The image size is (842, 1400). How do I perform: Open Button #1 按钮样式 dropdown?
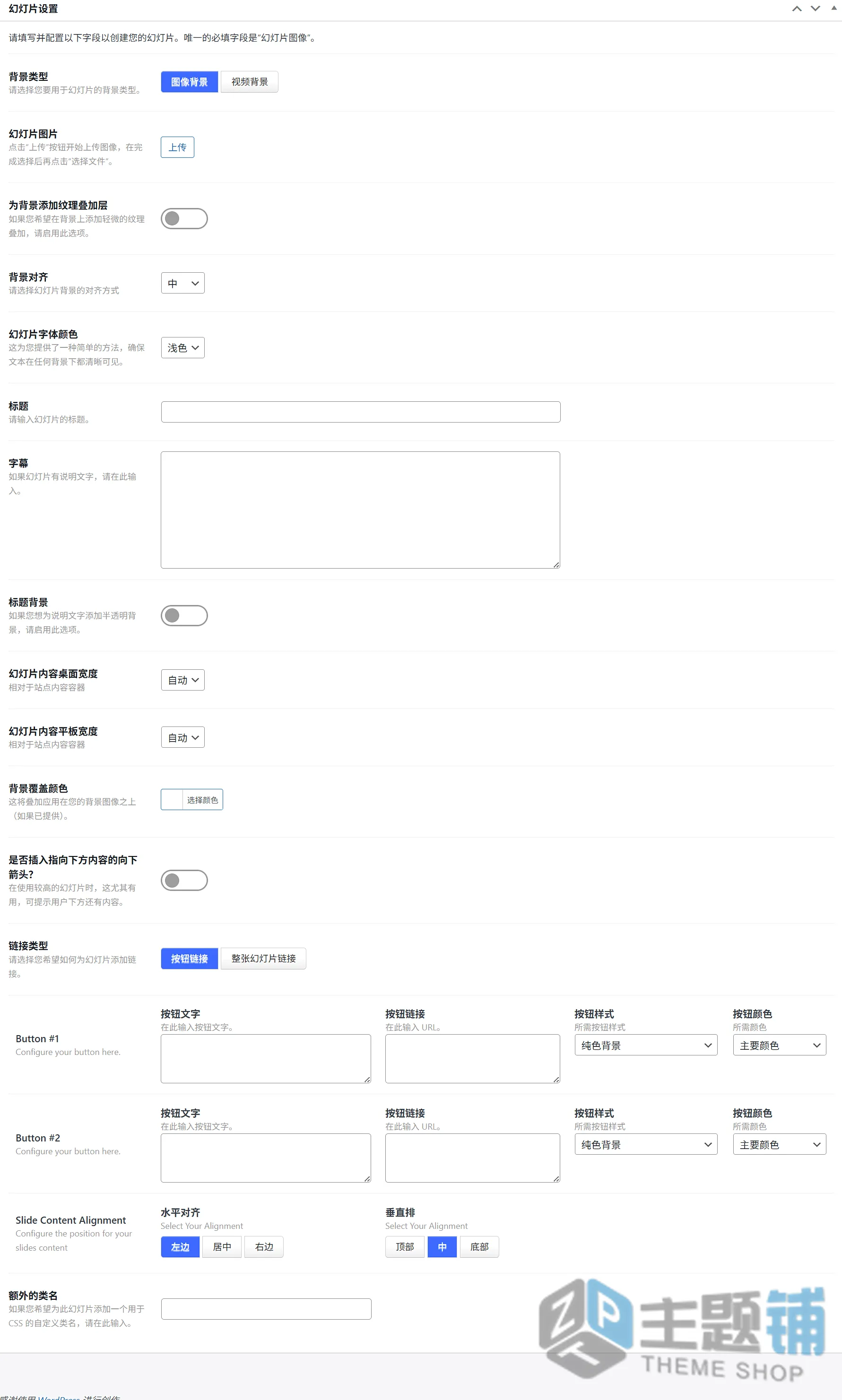point(646,1045)
